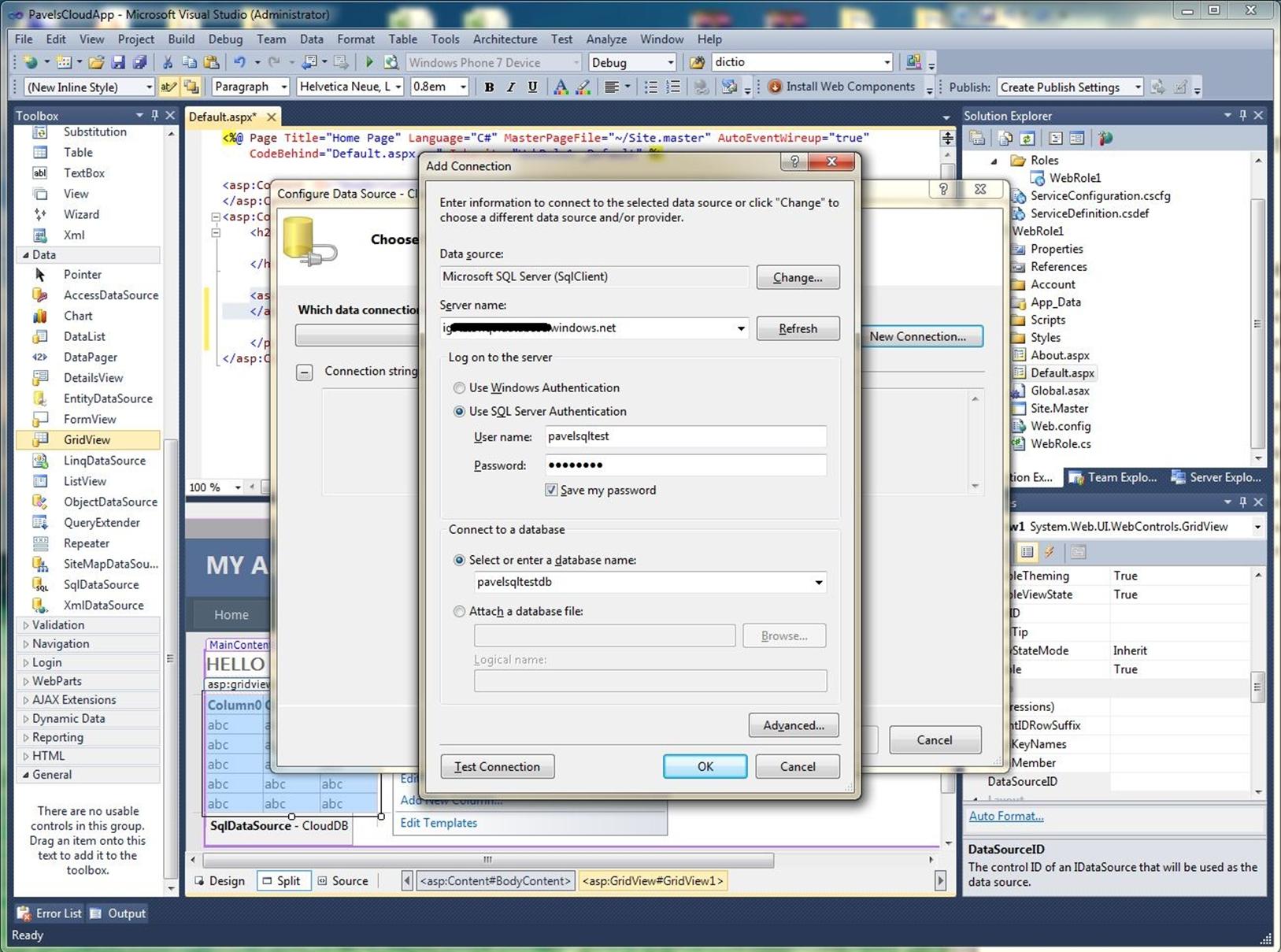
Task: Collapse the Roles node in Solution Explorer
Action: 994,161
